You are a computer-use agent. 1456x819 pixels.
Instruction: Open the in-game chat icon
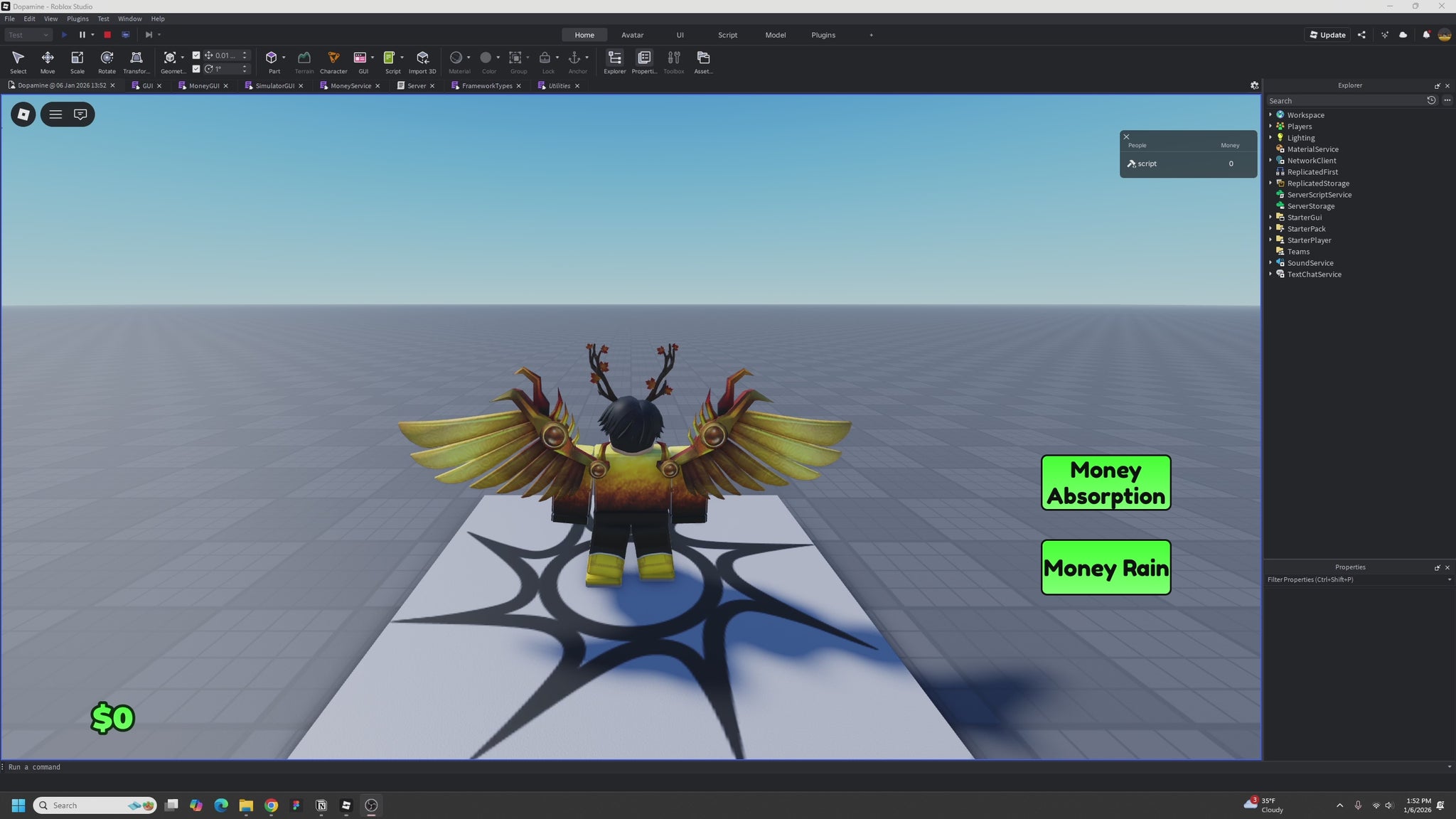[x=80, y=114]
